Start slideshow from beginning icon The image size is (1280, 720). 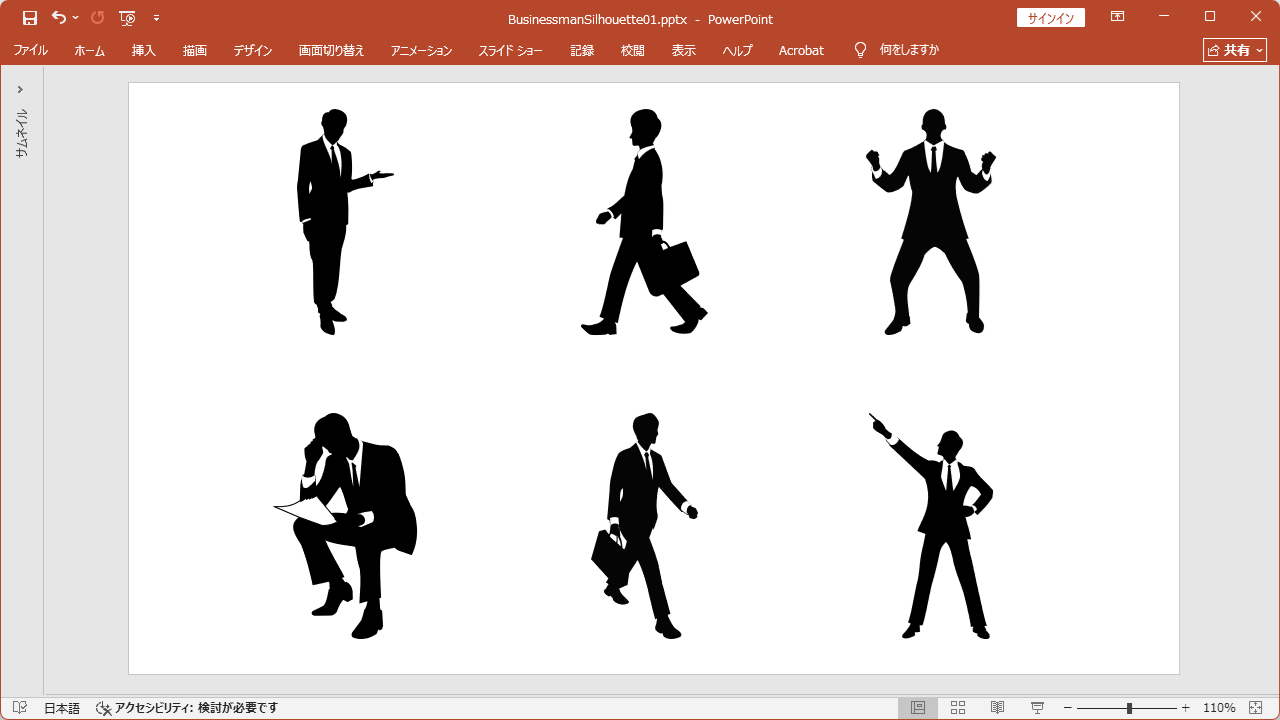[x=127, y=18]
